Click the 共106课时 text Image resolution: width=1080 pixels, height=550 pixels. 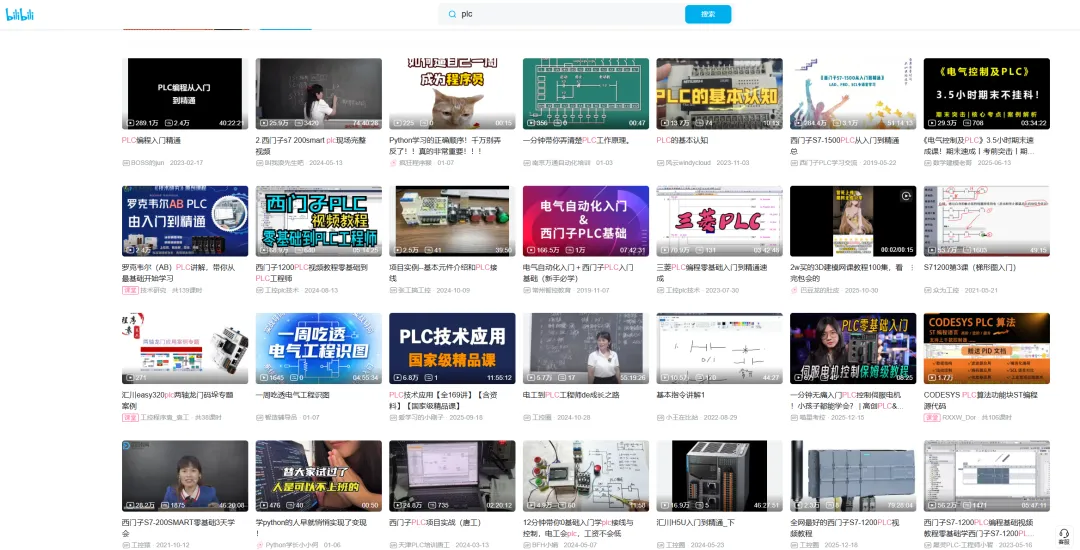pos(997,418)
